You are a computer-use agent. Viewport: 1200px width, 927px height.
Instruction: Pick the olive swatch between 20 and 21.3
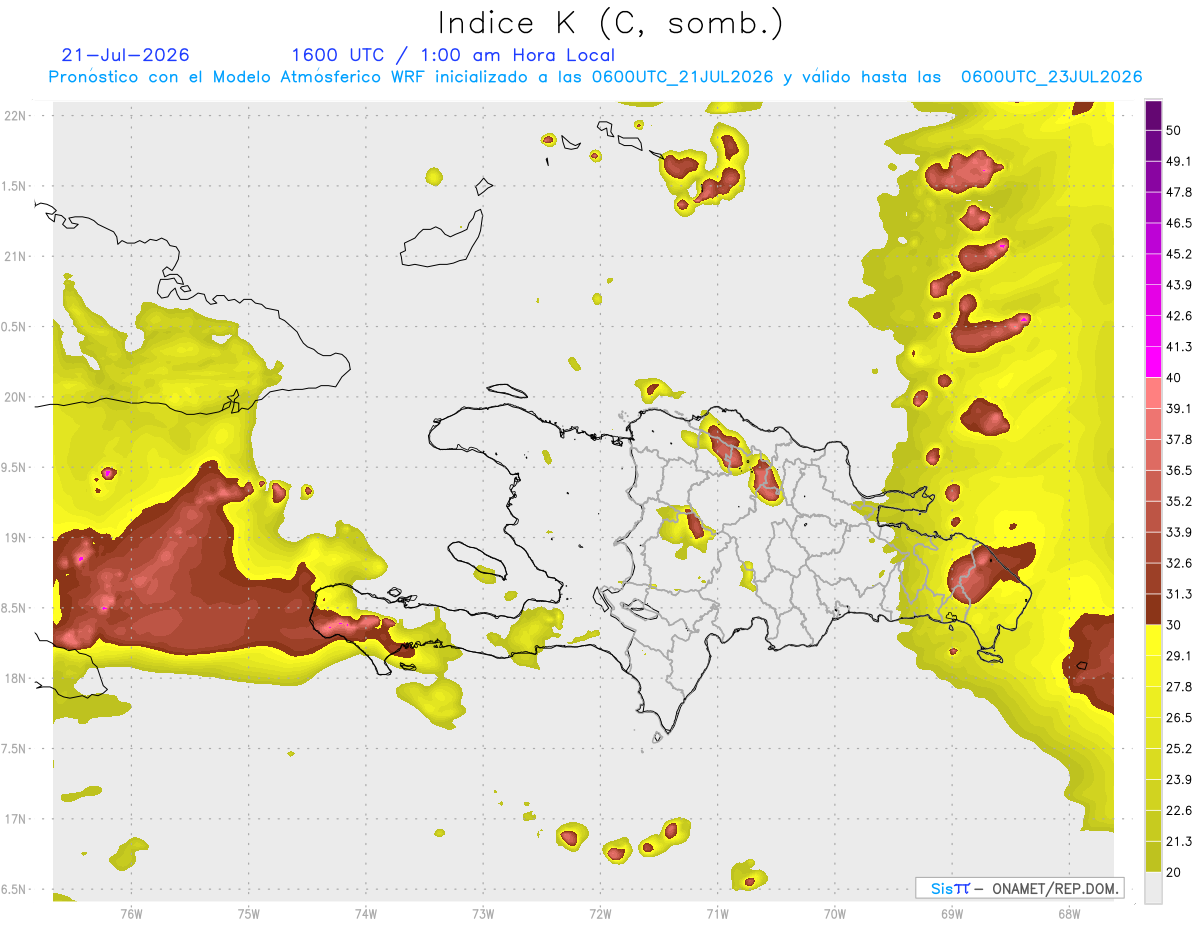1153,857
